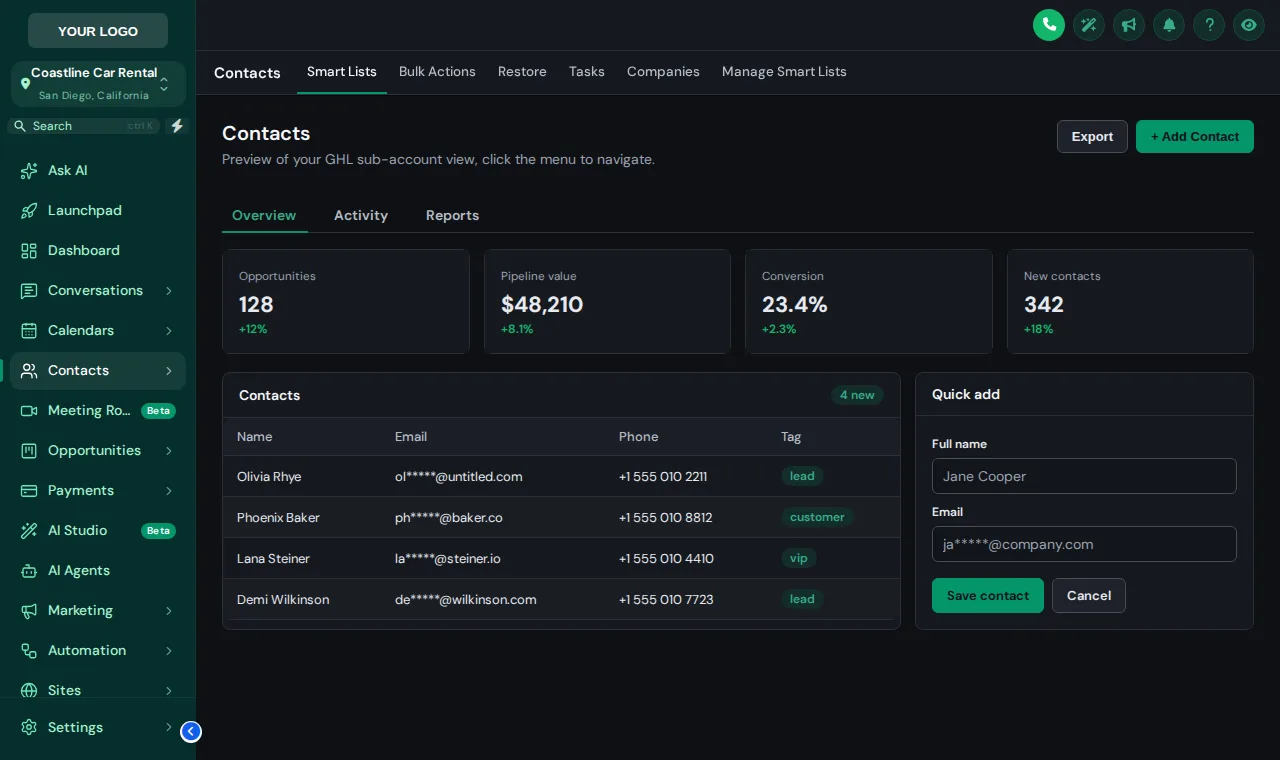Expand the Automation submenu chevron
Viewport: 1280px width, 760px height.
tap(169, 651)
